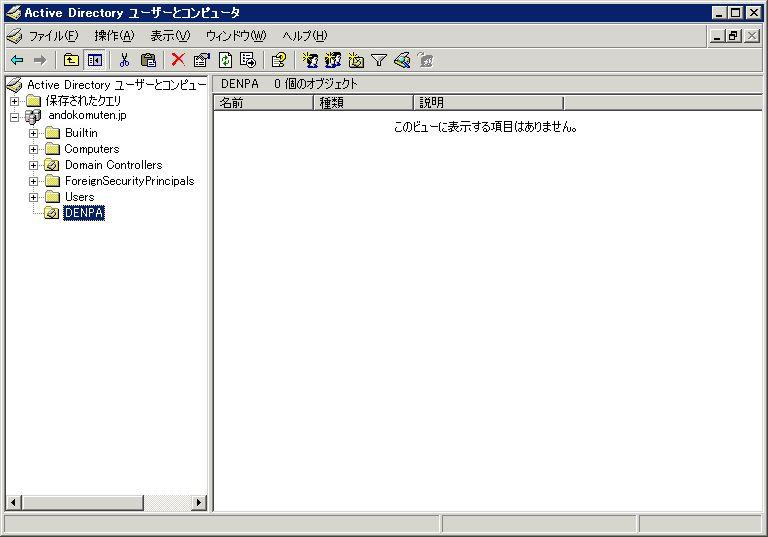Select the Domain Controllers OU

(x=114, y=165)
